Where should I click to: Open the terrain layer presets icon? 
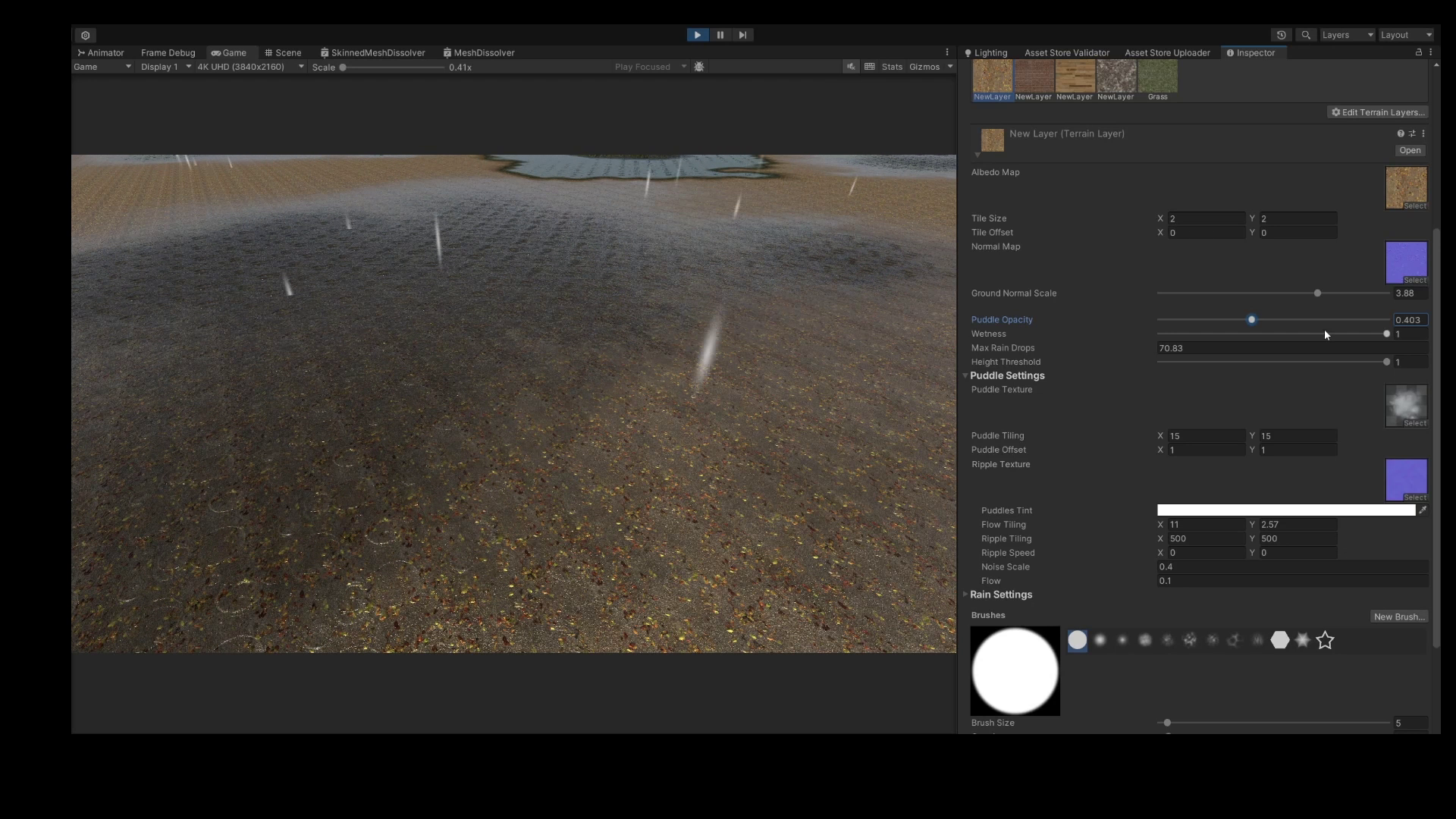click(x=1412, y=133)
